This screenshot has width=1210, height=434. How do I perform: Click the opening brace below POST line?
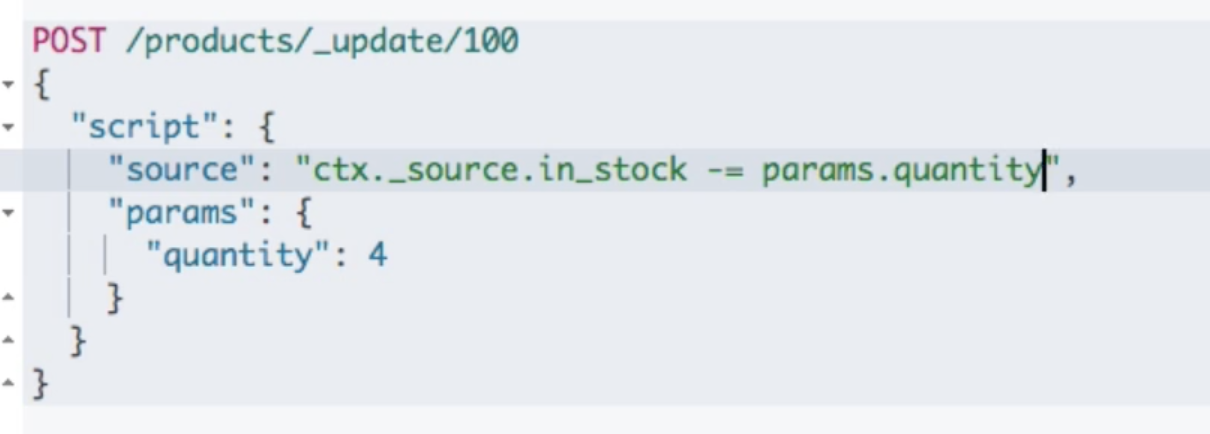point(41,85)
